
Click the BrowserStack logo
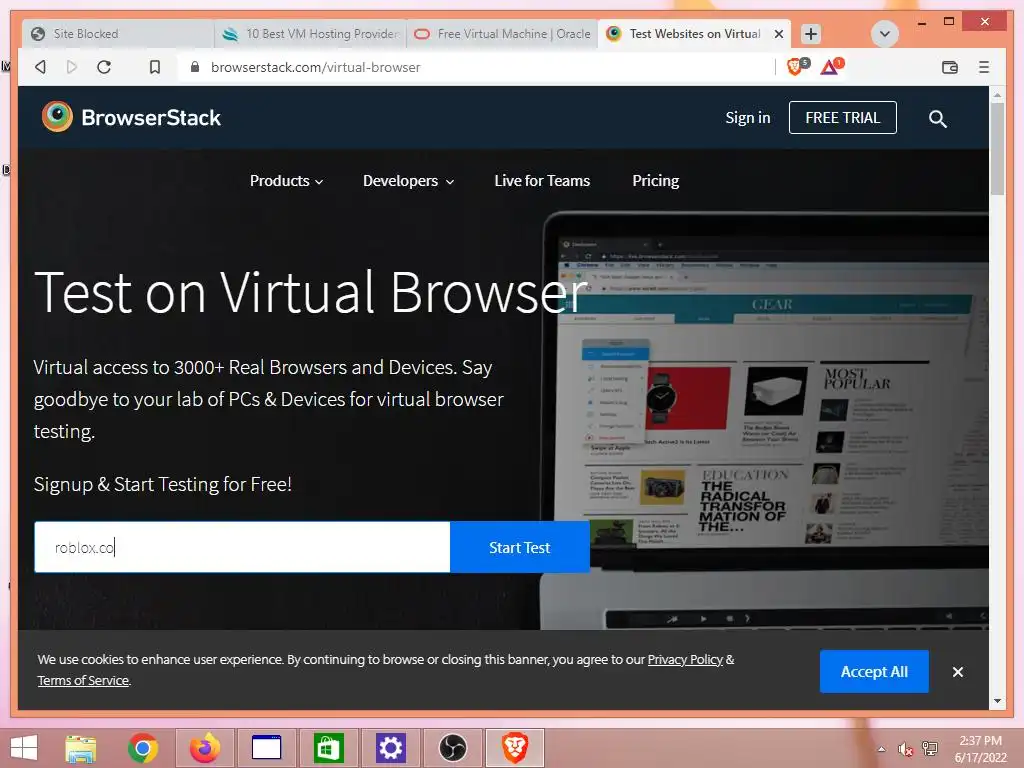click(131, 118)
